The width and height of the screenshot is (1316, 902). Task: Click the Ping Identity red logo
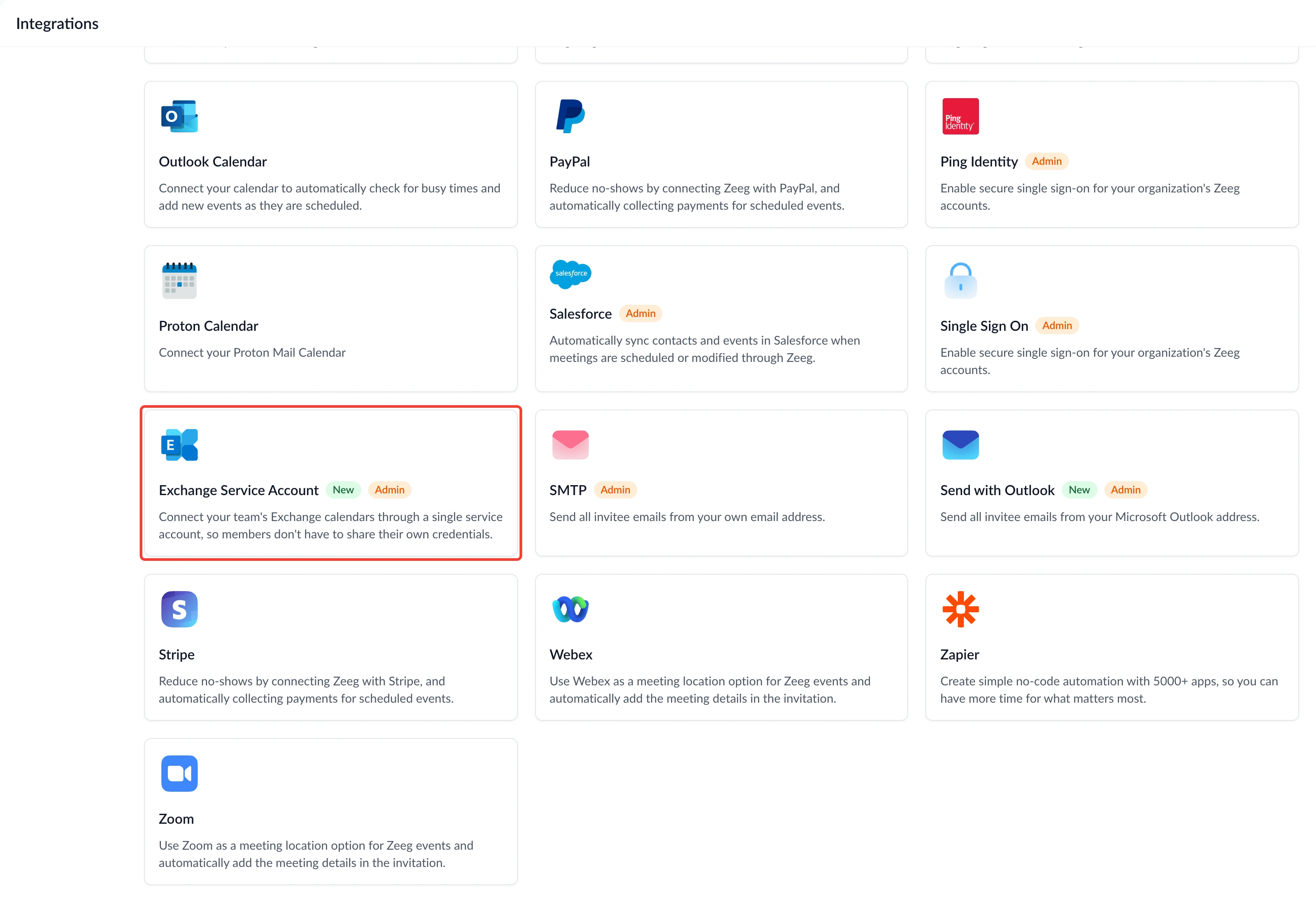pyautogui.click(x=960, y=116)
